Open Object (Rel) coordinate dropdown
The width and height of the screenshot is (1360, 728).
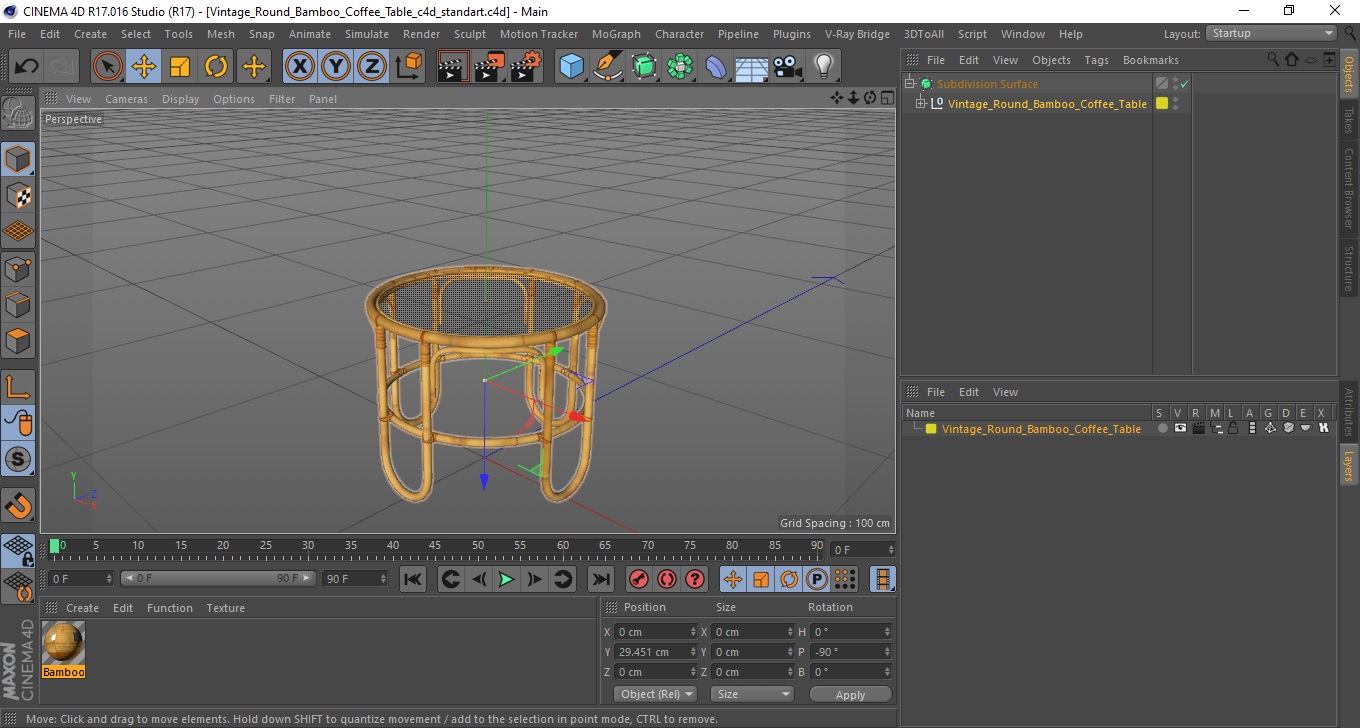(x=656, y=694)
